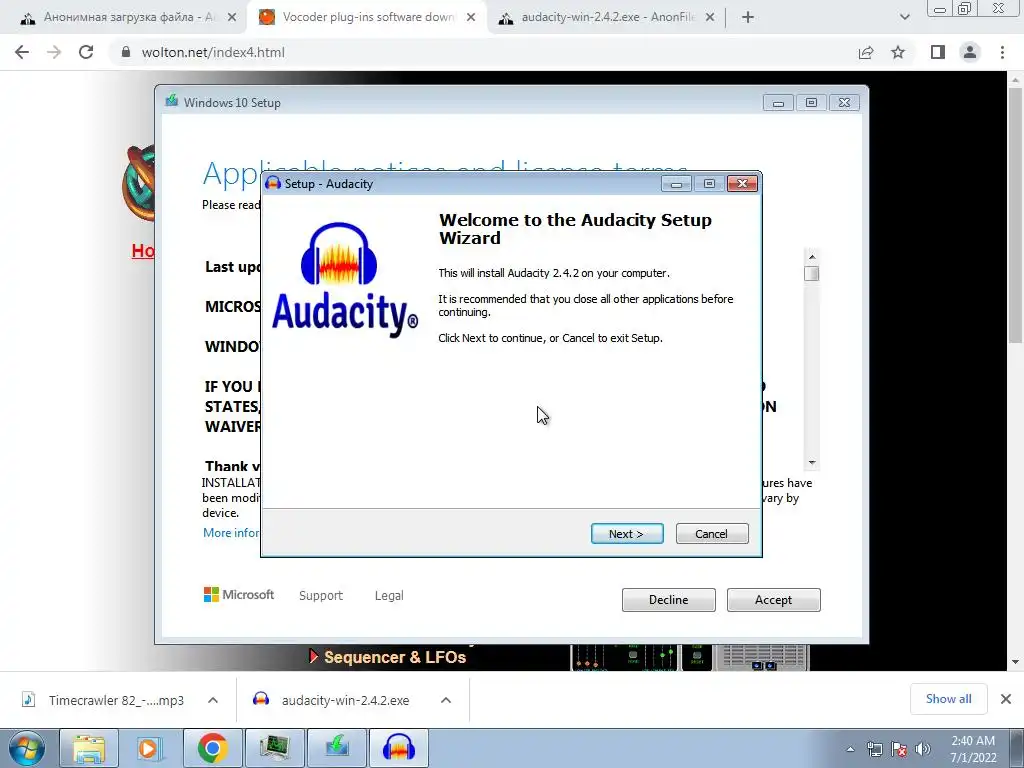Open the tab search dropdown chevron
This screenshot has height=768, width=1024.
pyautogui.click(x=904, y=18)
